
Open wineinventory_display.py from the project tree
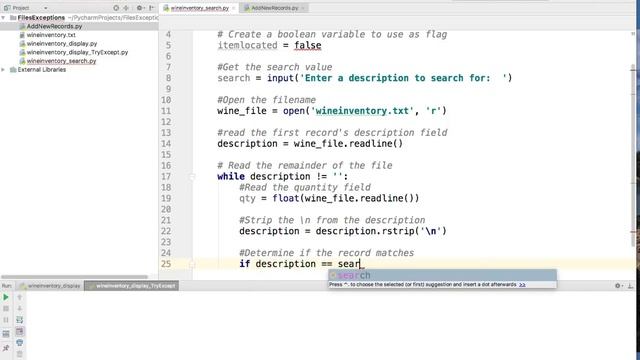point(62,44)
